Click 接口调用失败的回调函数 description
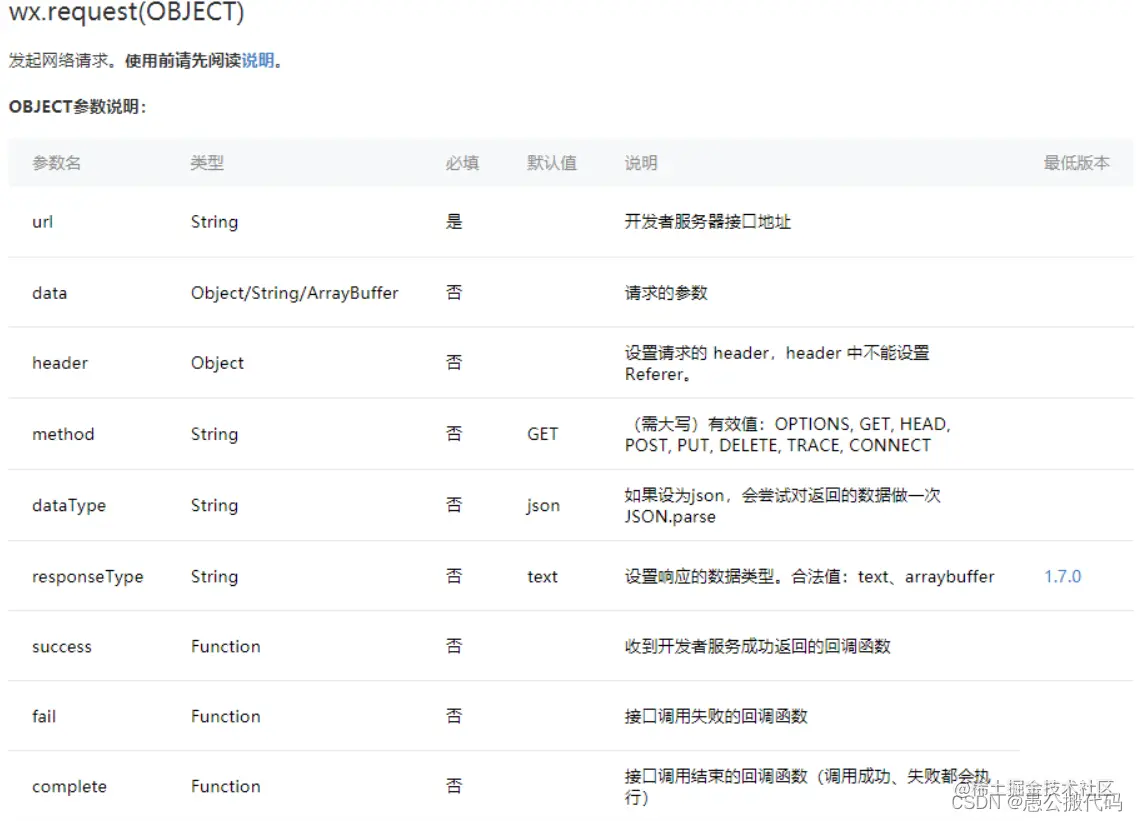 click(x=716, y=717)
